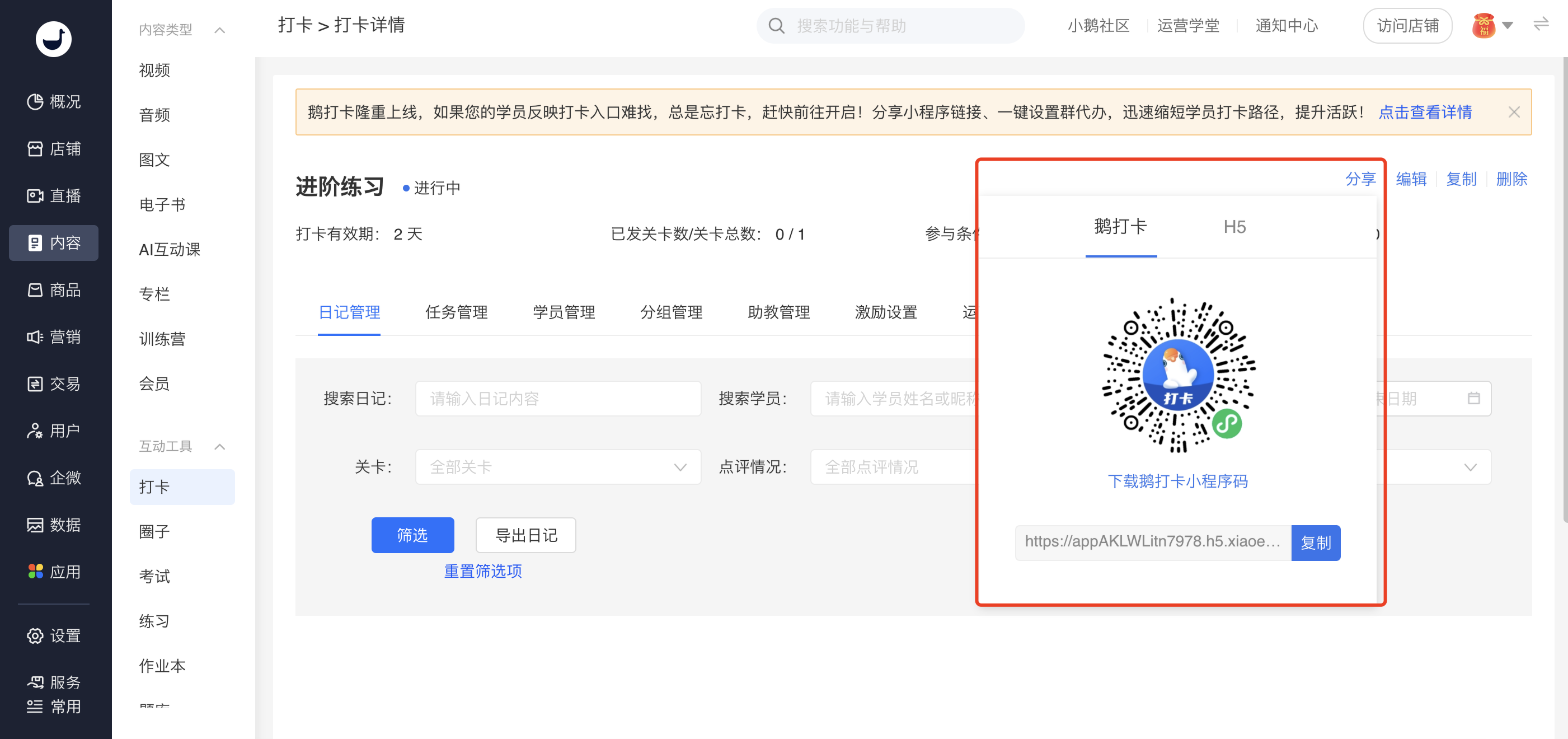Switch to the H5 share tab

click(x=1234, y=227)
